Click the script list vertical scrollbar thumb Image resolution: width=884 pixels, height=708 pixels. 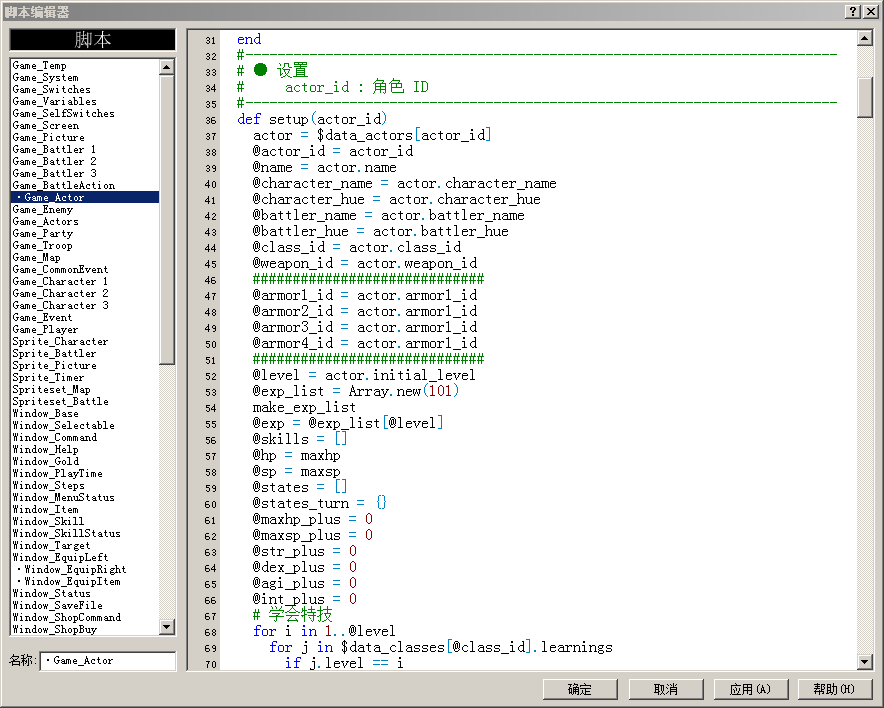click(x=166, y=220)
